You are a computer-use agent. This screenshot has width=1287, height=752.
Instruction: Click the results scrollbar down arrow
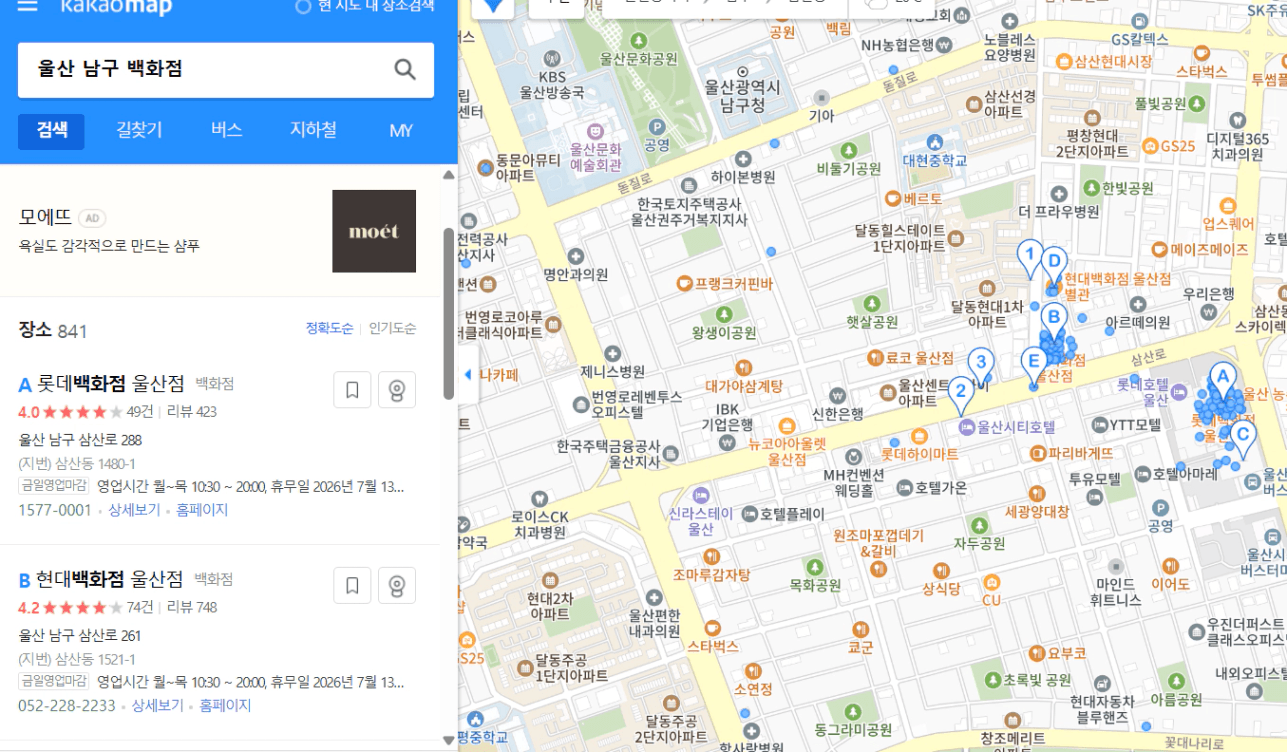449,740
